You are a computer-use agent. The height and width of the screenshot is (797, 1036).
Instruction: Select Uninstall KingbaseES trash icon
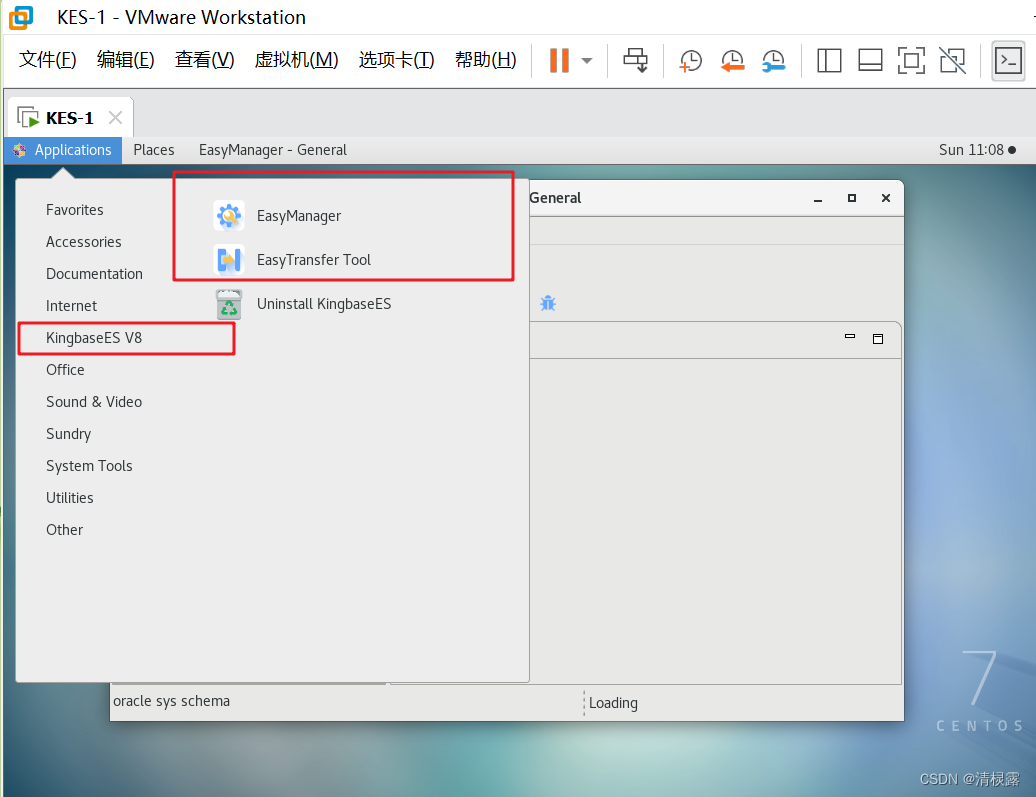(x=229, y=304)
